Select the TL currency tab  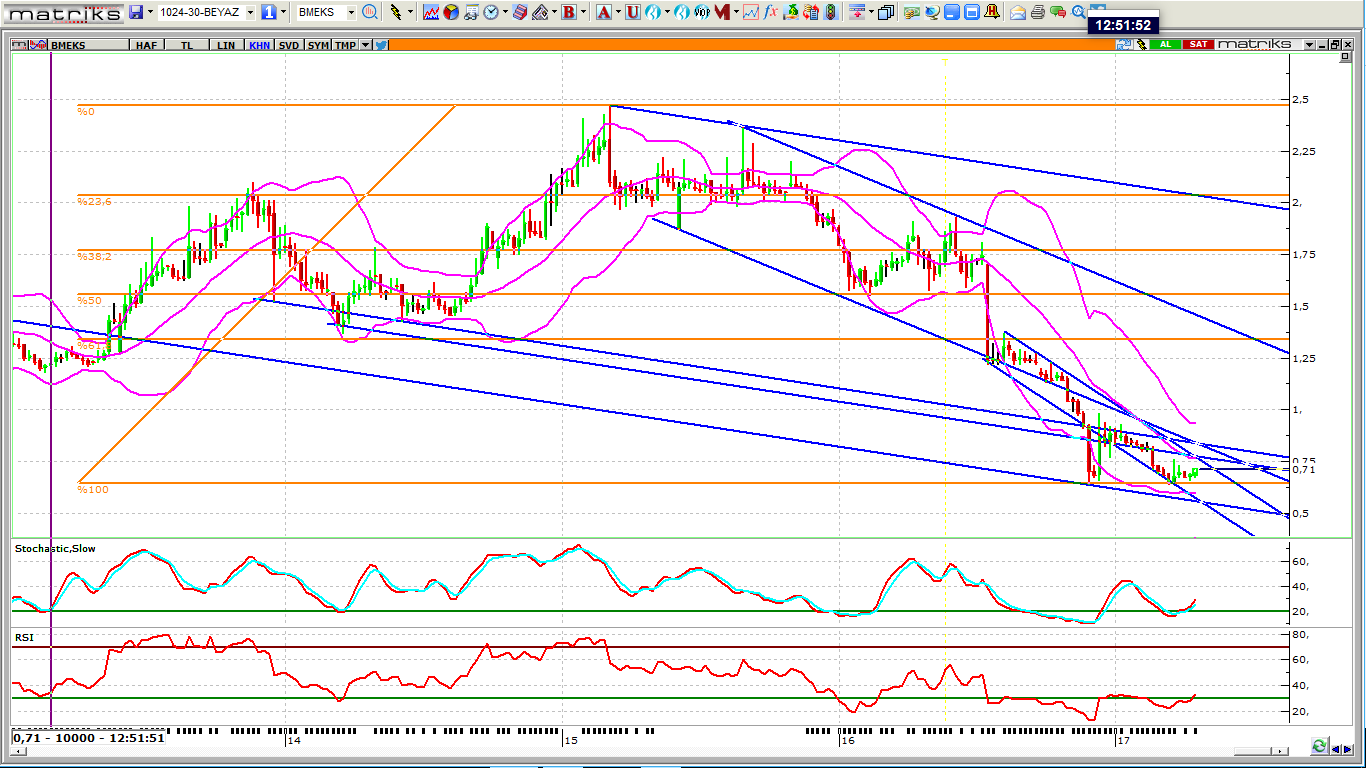pyautogui.click(x=187, y=45)
